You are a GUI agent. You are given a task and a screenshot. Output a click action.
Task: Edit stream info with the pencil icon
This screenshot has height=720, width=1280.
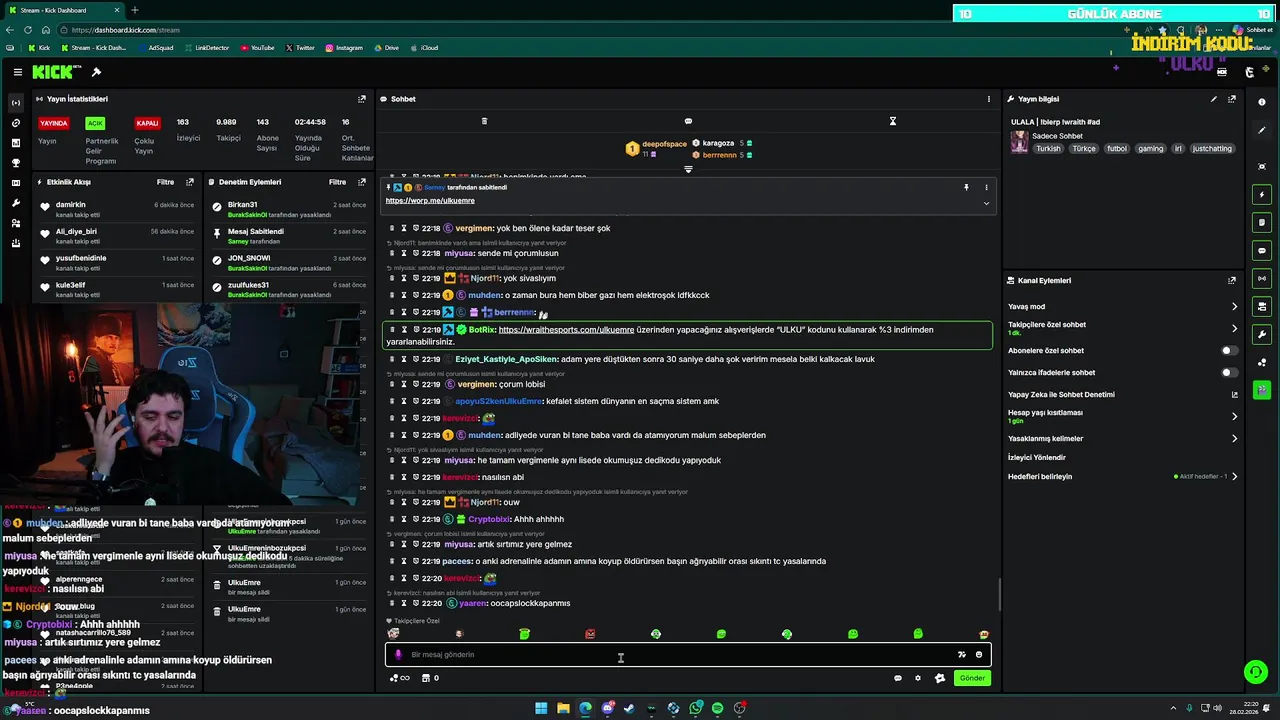[1214, 99]
